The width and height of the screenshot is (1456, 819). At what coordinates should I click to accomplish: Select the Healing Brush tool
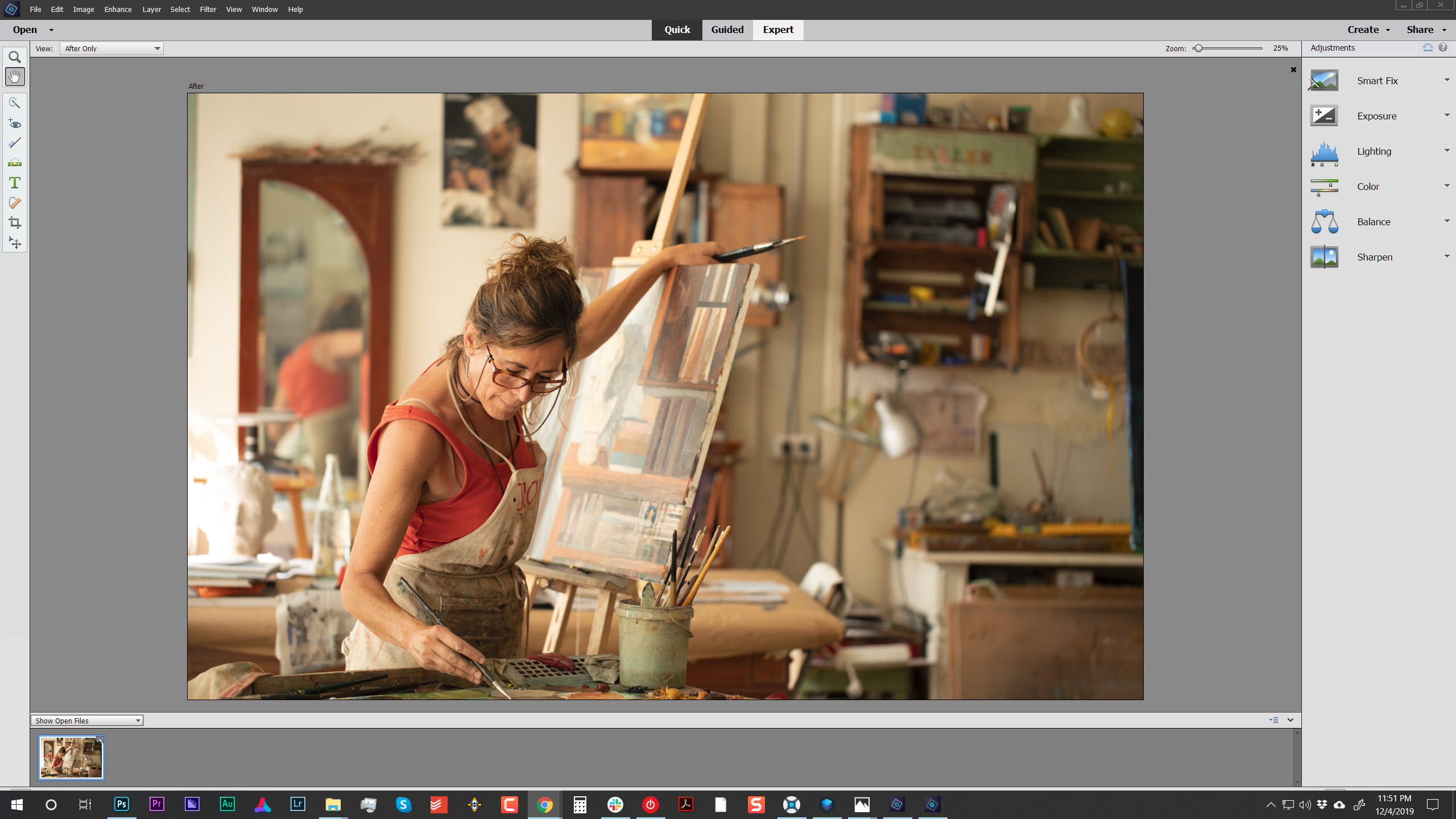click(14, 203)
